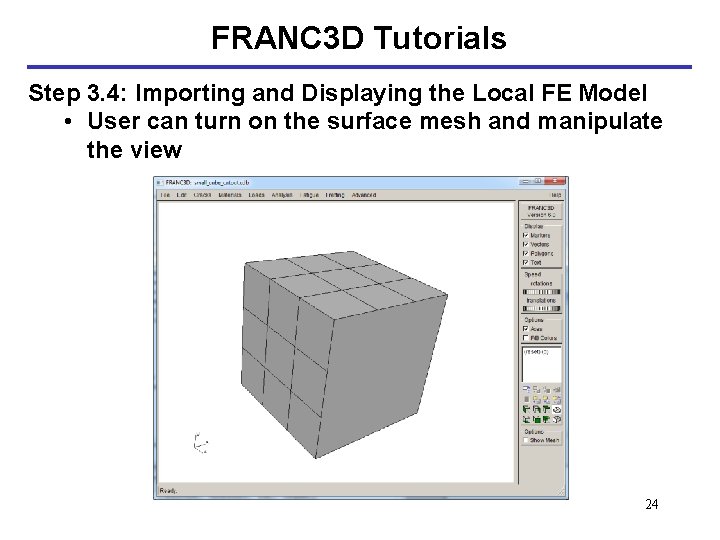Screen dimensions: 720x540
Task: Click second icon in top row of view icon grid
Action: click(x=537, y=389)
